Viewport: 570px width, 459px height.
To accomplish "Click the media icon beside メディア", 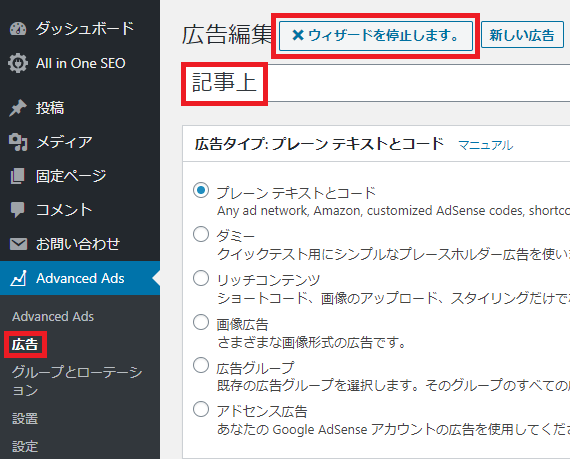I will pyautogui.click(x=18, y=142).
